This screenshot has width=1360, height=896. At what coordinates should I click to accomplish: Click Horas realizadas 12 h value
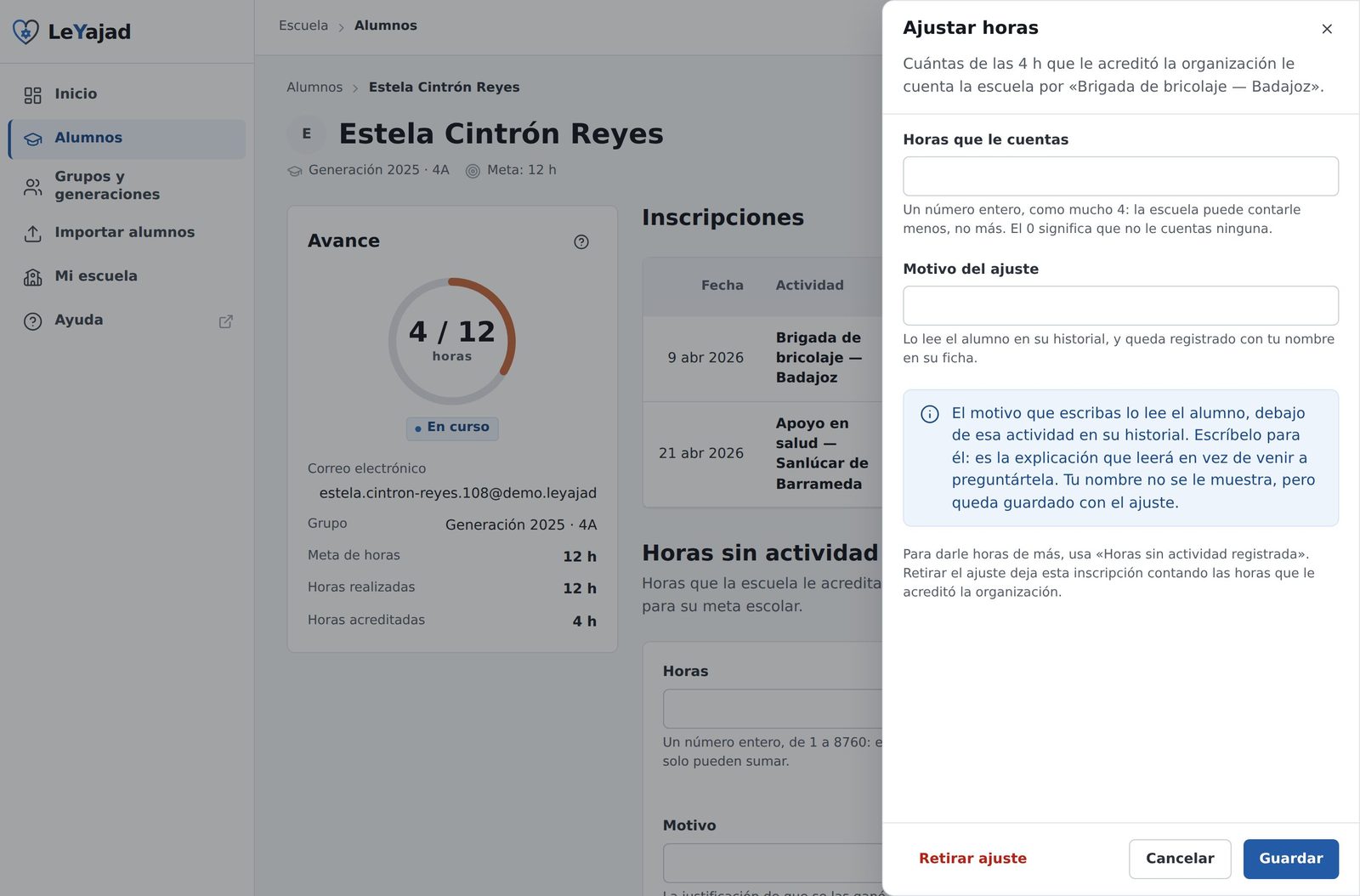click(x=580, y=588)
